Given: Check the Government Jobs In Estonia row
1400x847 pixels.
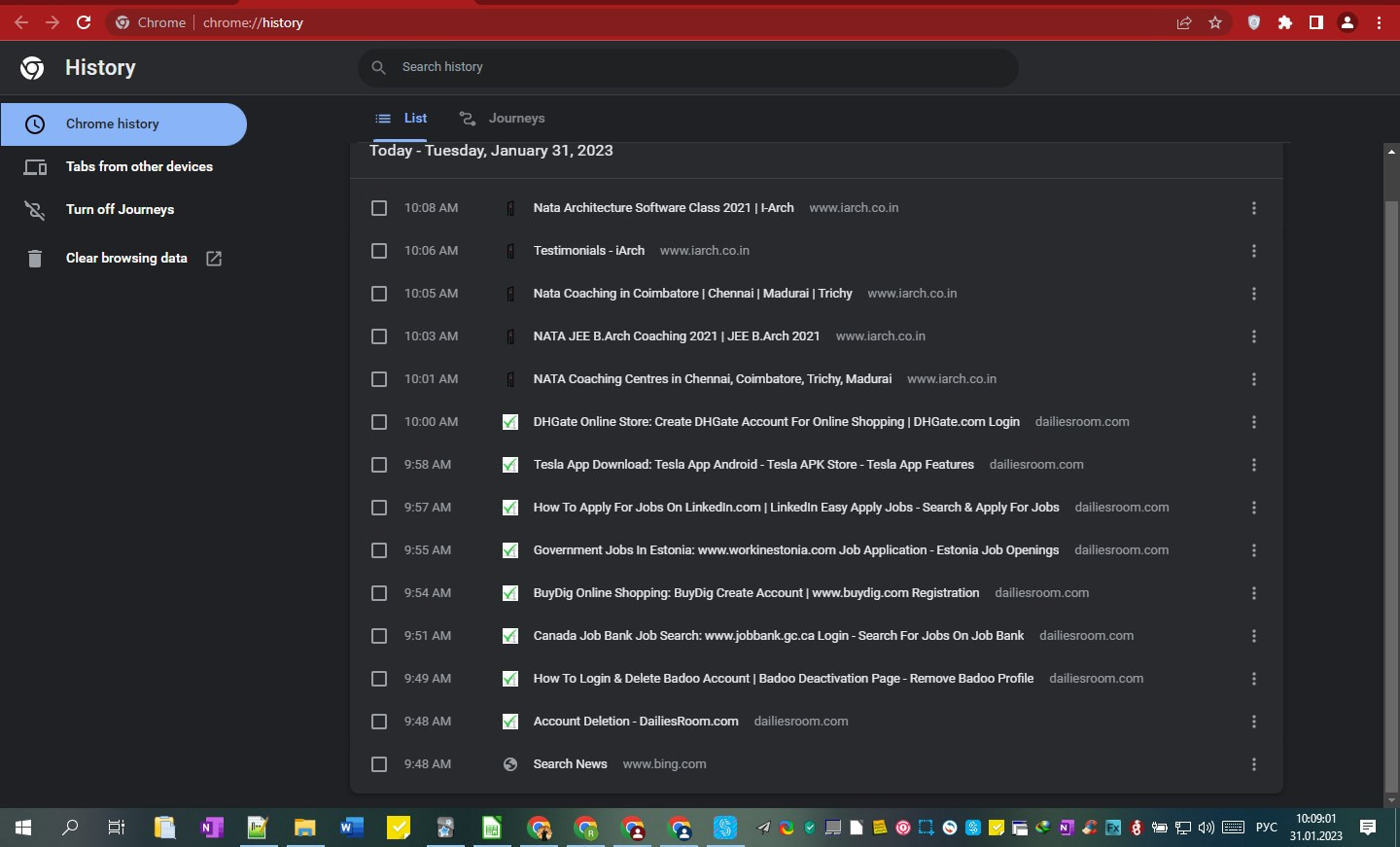Looking at the screenshot, I should coord(379,550).
